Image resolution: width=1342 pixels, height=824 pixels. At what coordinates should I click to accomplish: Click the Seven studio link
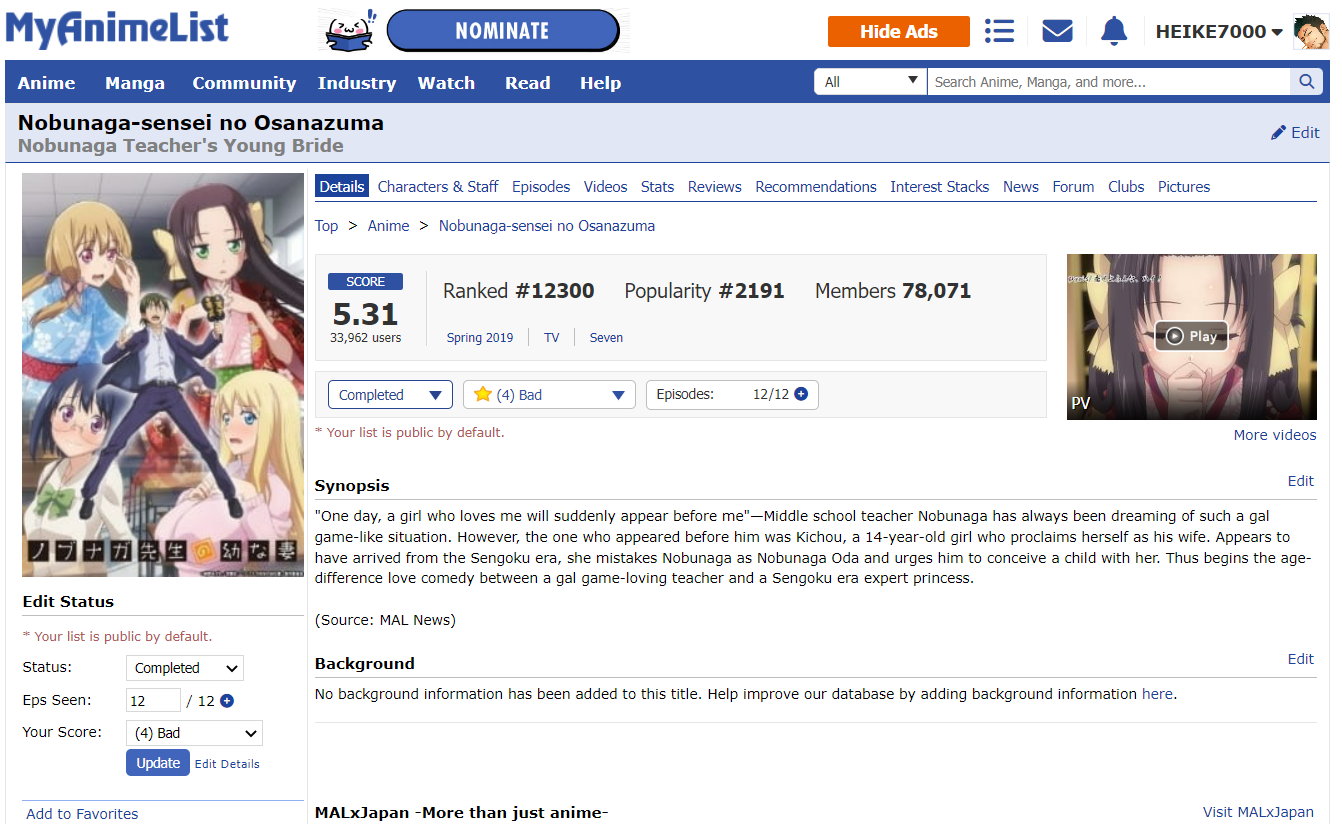(606, 338)
